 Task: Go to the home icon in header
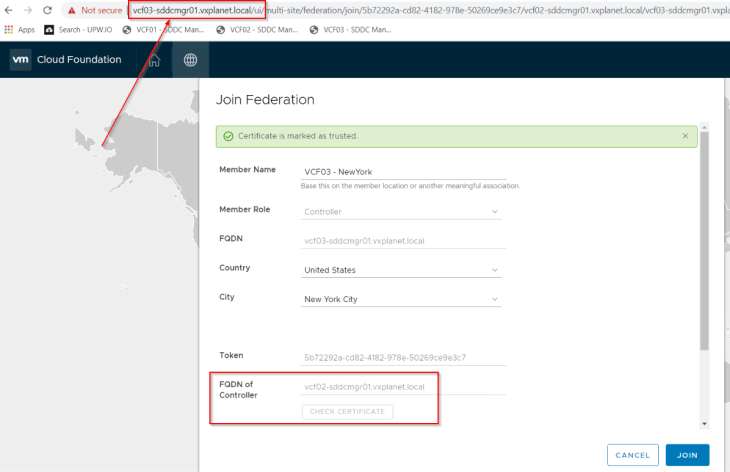tap(154, 60)
